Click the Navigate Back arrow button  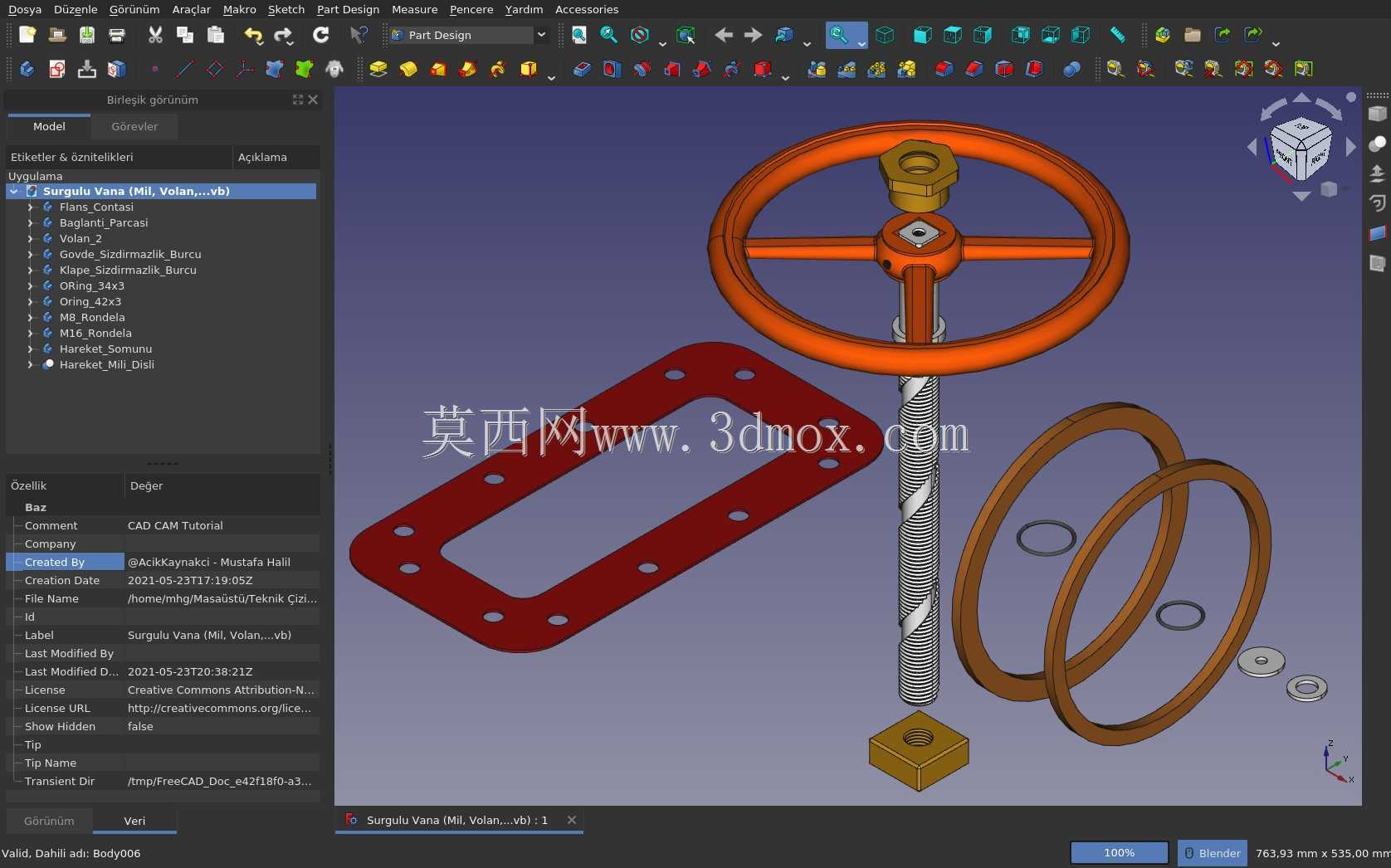724,35
